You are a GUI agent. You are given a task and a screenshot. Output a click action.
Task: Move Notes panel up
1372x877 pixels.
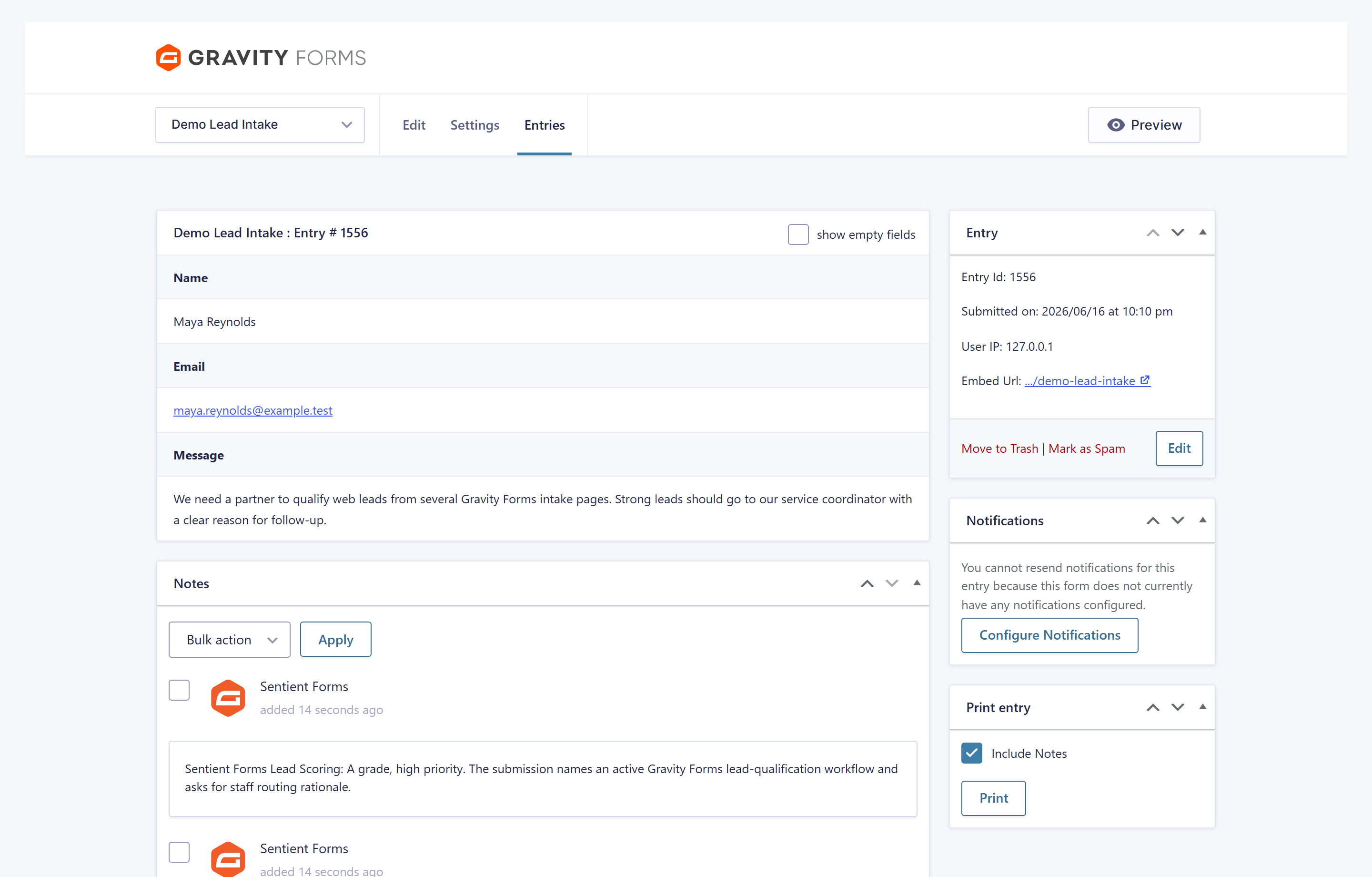click(x=867, y=583)
